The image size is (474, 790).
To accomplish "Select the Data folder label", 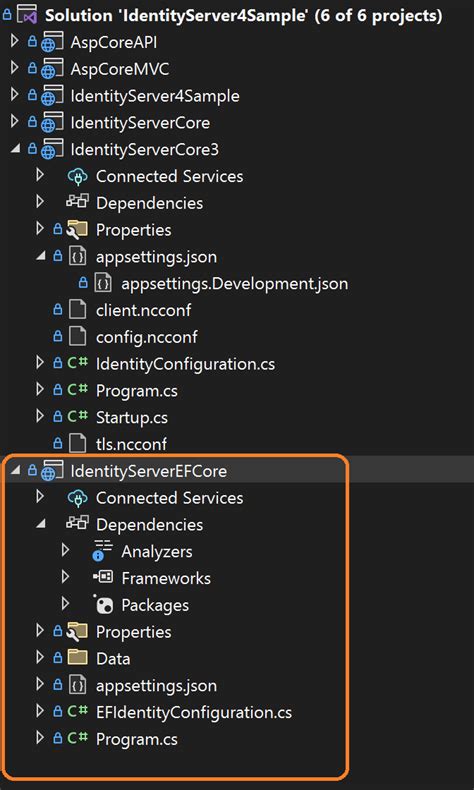I will point(113,659).
